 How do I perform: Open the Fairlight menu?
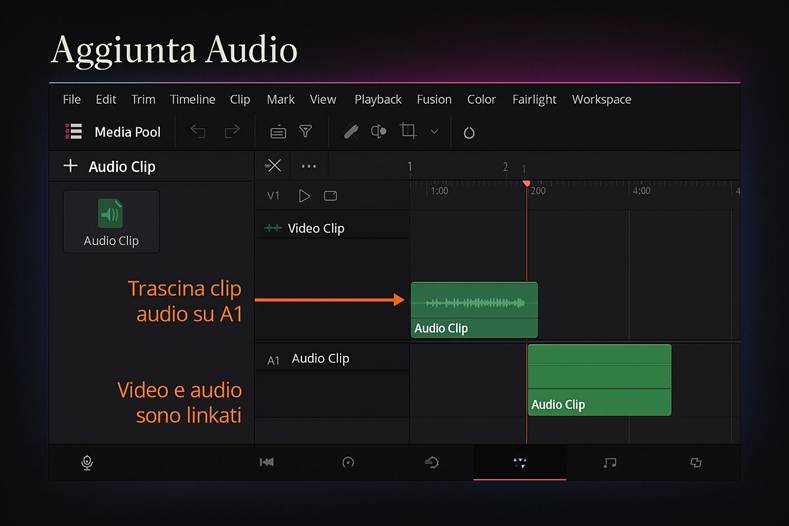pos(534,99)
